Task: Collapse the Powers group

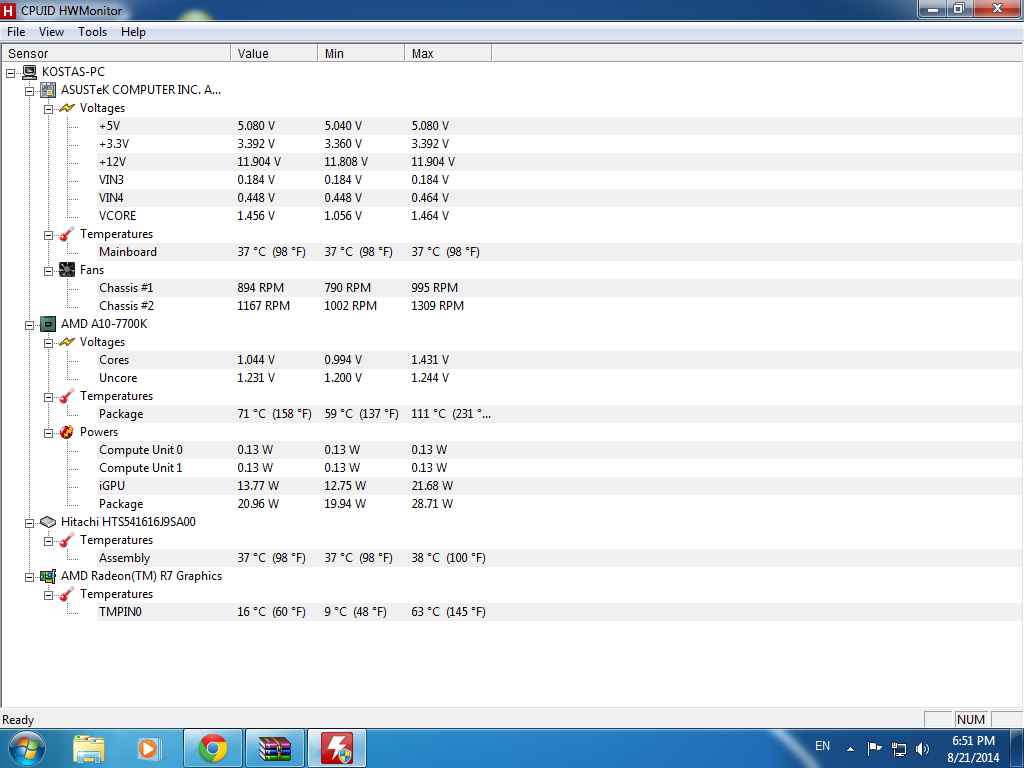Action: (48, 433)
